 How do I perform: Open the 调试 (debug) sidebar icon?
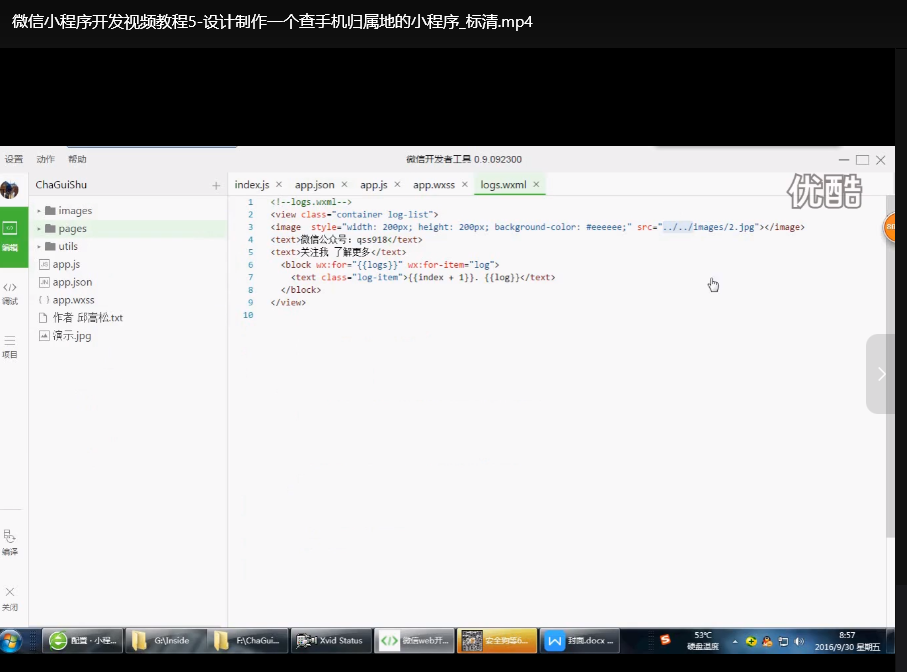click(10, 293)
